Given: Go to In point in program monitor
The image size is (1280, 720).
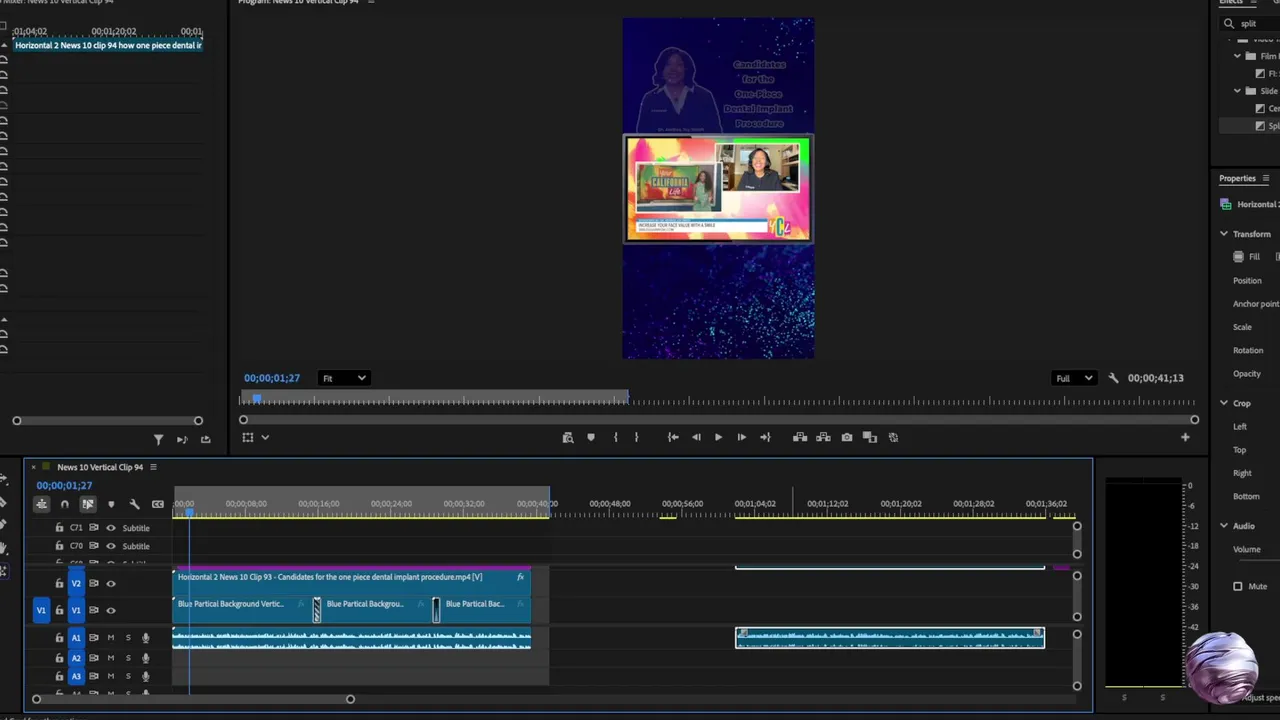Looking at the screenshot, I should (673, 437).
